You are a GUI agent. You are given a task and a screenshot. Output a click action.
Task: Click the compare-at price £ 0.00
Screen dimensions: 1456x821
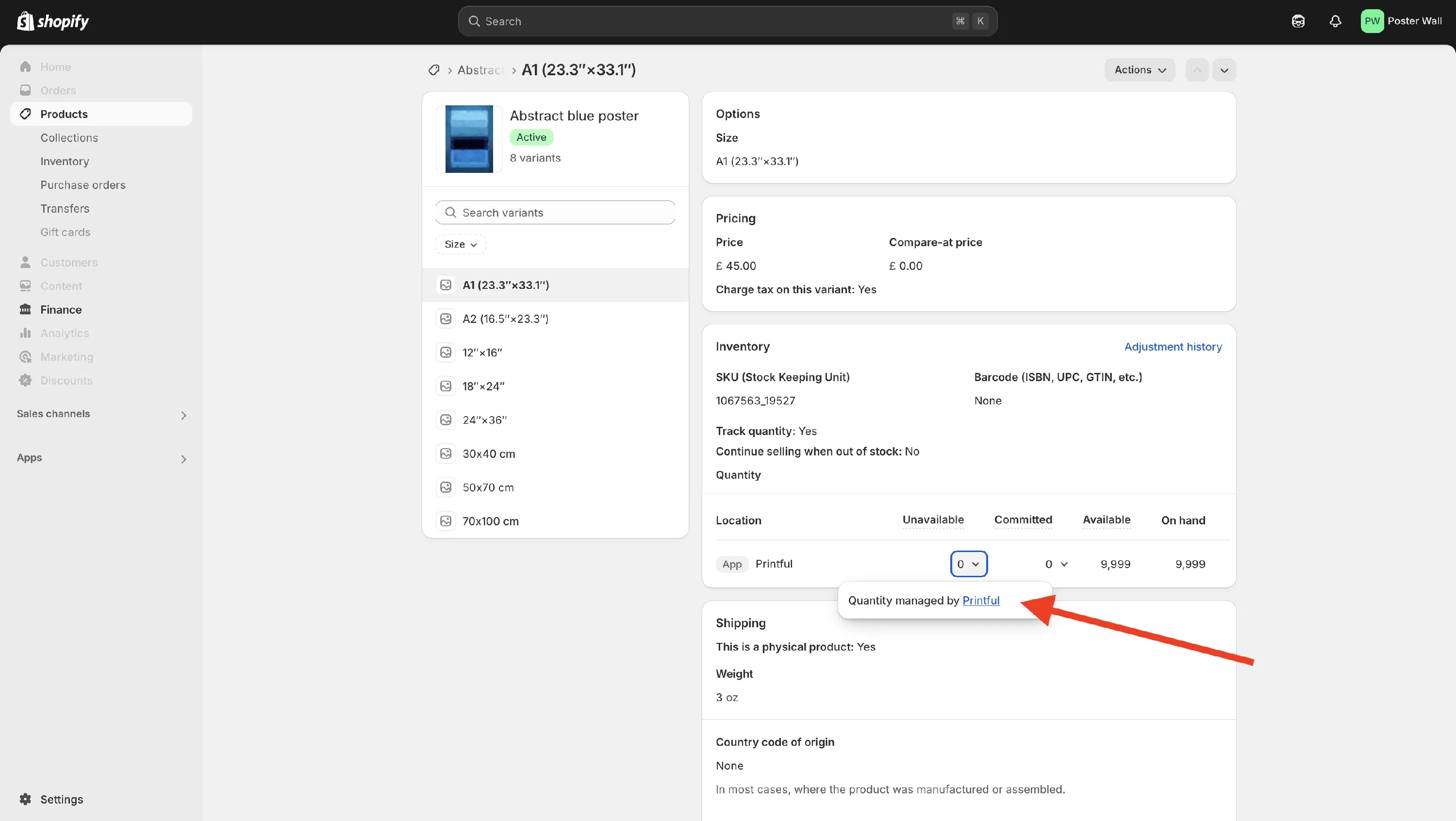click(x=906, y=267)
